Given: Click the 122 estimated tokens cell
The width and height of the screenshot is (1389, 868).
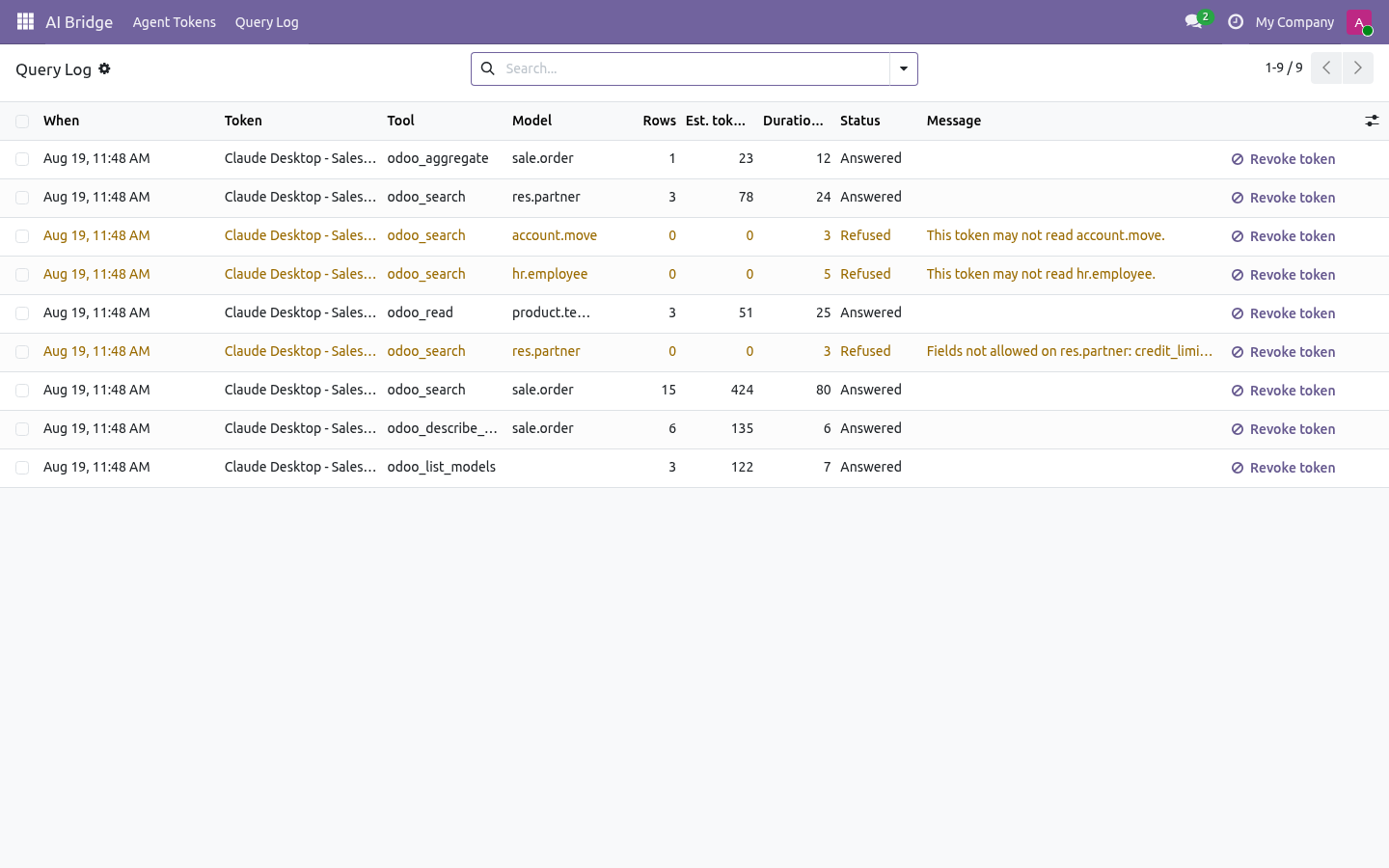Looking at the screenshot, I should (742, 467).
